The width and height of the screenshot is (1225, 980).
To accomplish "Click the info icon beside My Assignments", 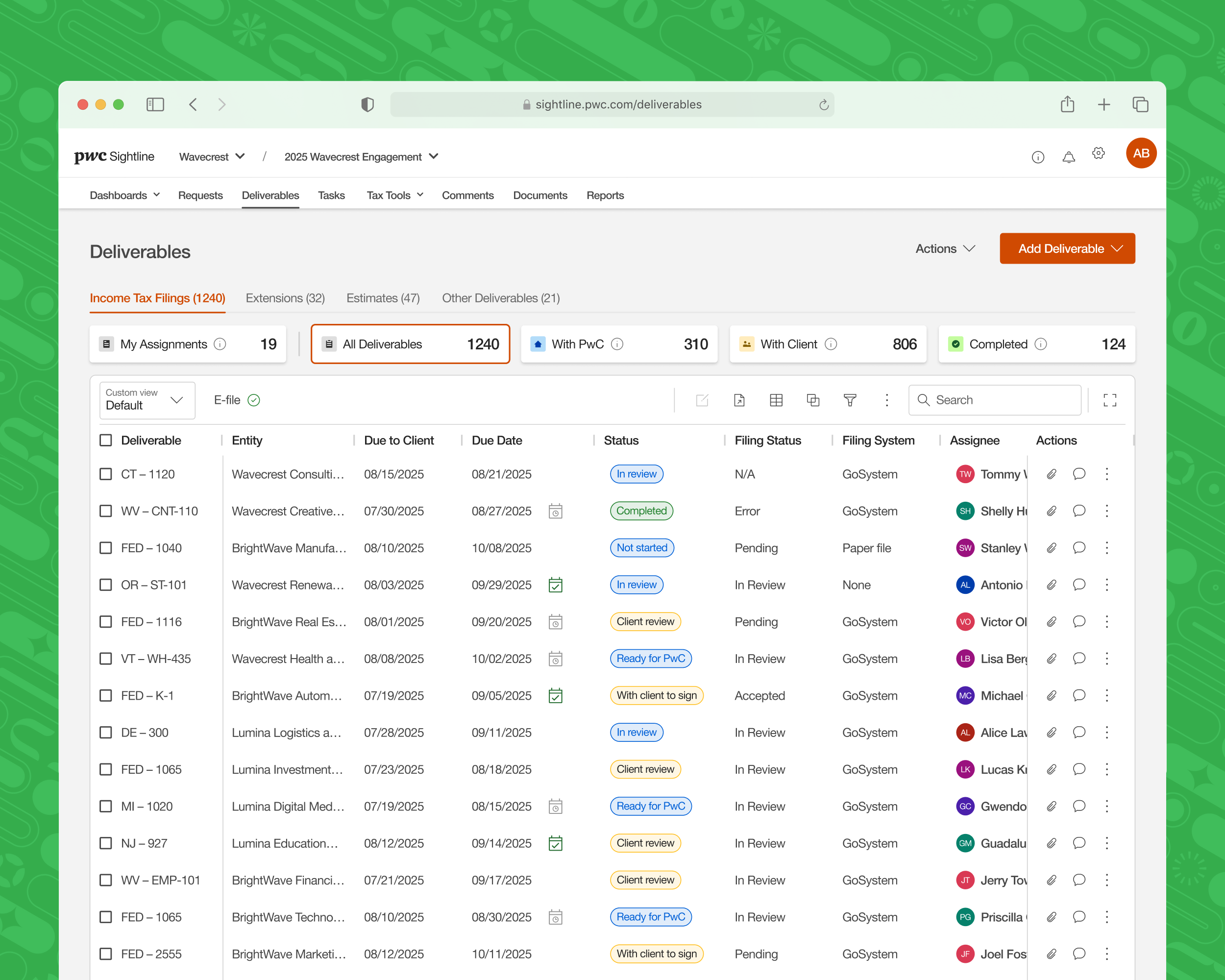I will (220, 344).
